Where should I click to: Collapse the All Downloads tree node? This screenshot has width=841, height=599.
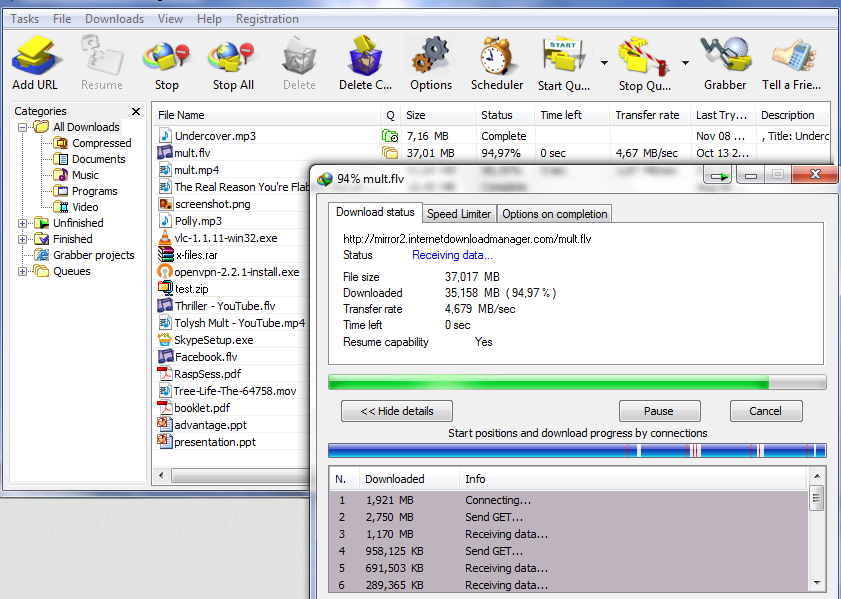[23, 127]
